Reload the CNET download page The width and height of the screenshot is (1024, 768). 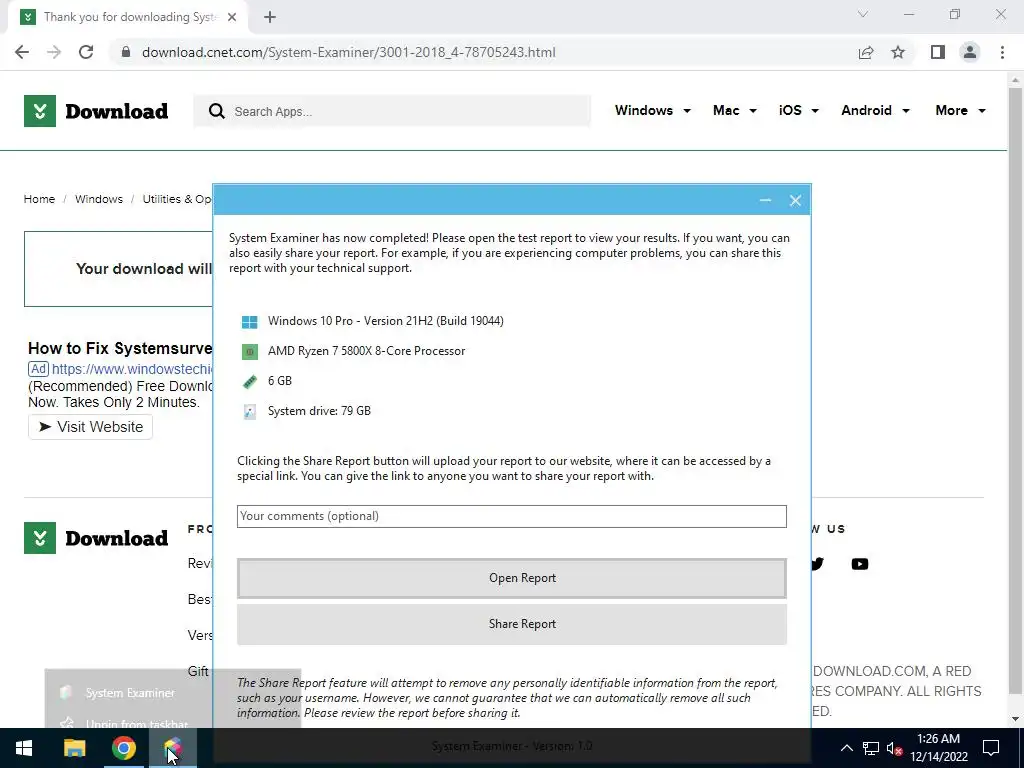tap(86, 52)
